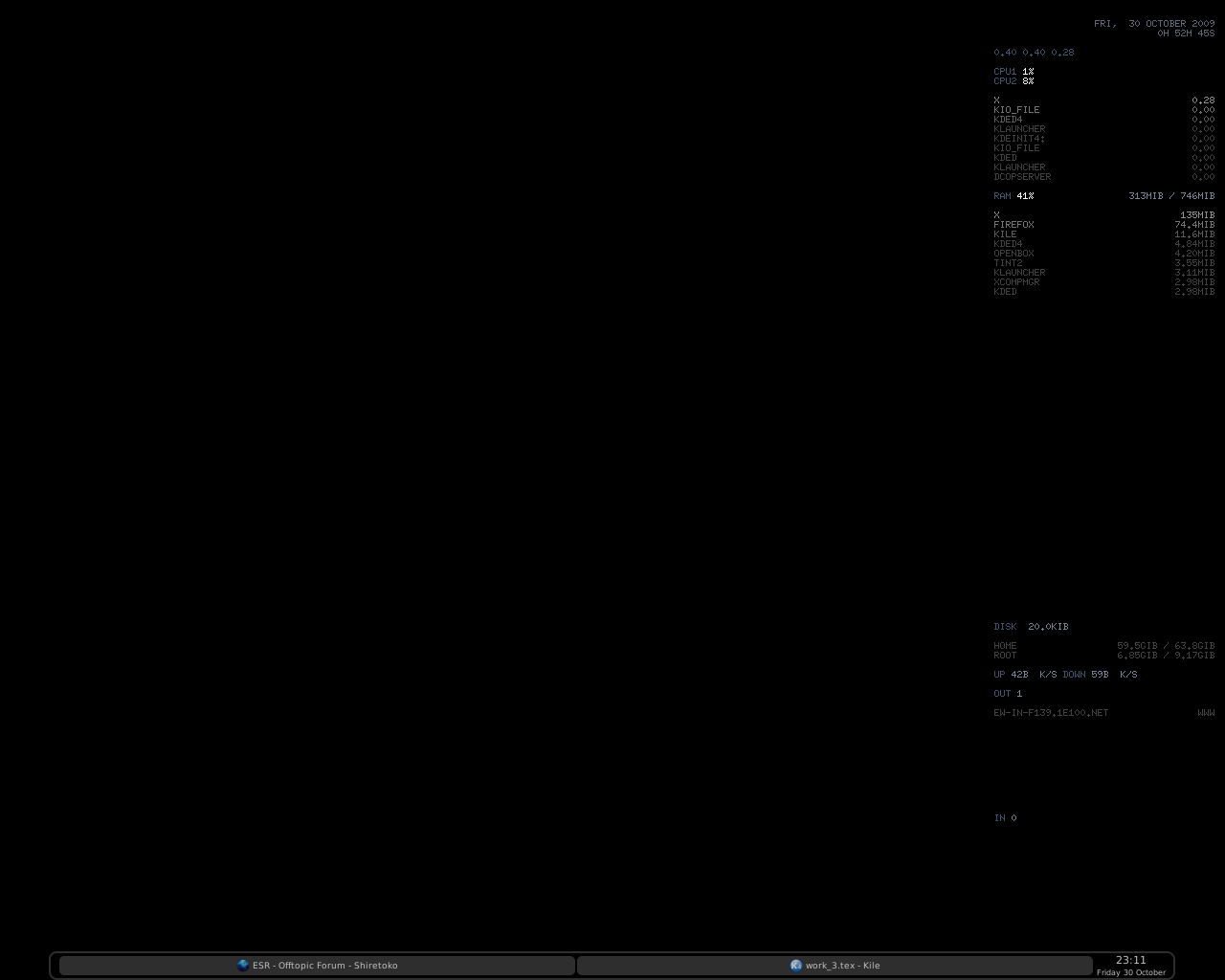Click the DISK 20.0KIB readout
Image resolution: width=1225 pixels, height=980 pixels.
pos(1031,627)
